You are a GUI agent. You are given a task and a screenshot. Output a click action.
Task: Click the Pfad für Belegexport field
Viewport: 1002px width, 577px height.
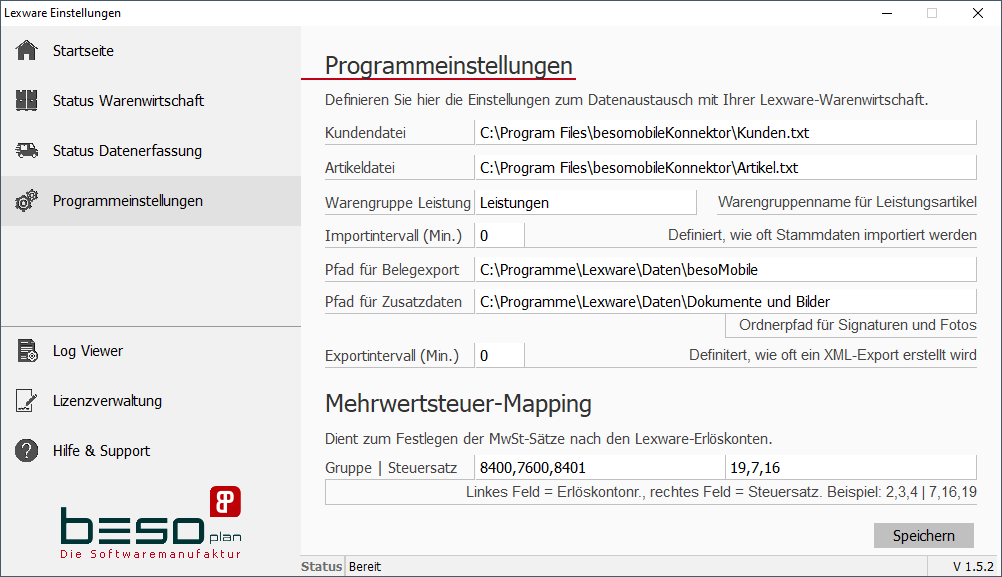[x=726, y=270]
